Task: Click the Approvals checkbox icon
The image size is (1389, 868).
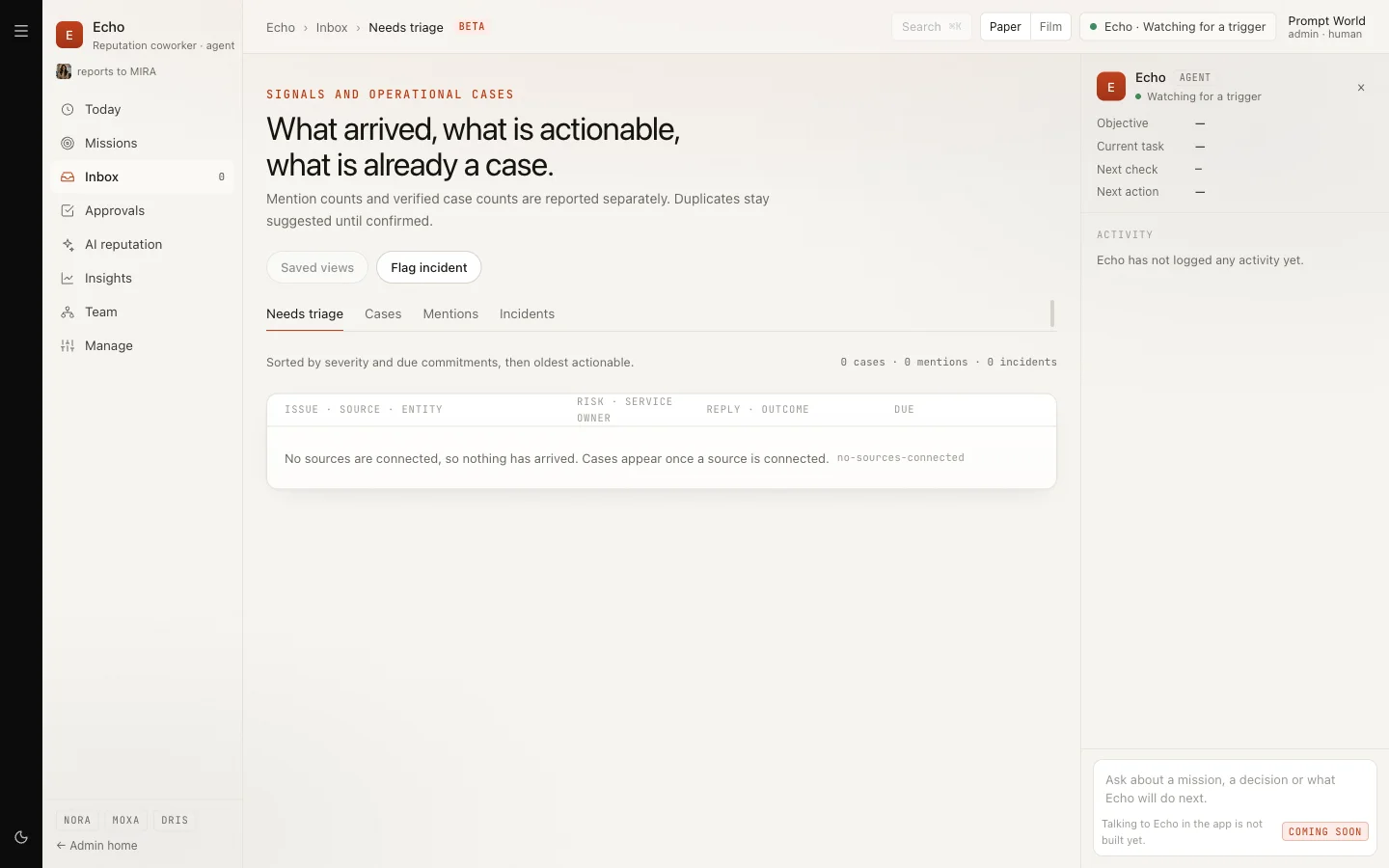Action: pyautogui.click(x=68, y=211)
